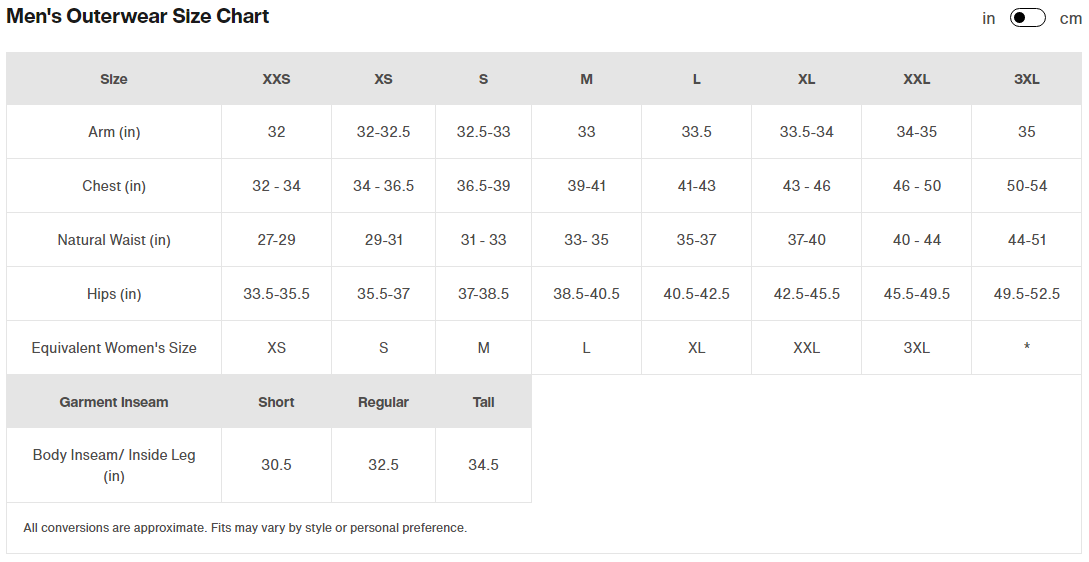Click the Garment Inseam header cell

point(114,402)
